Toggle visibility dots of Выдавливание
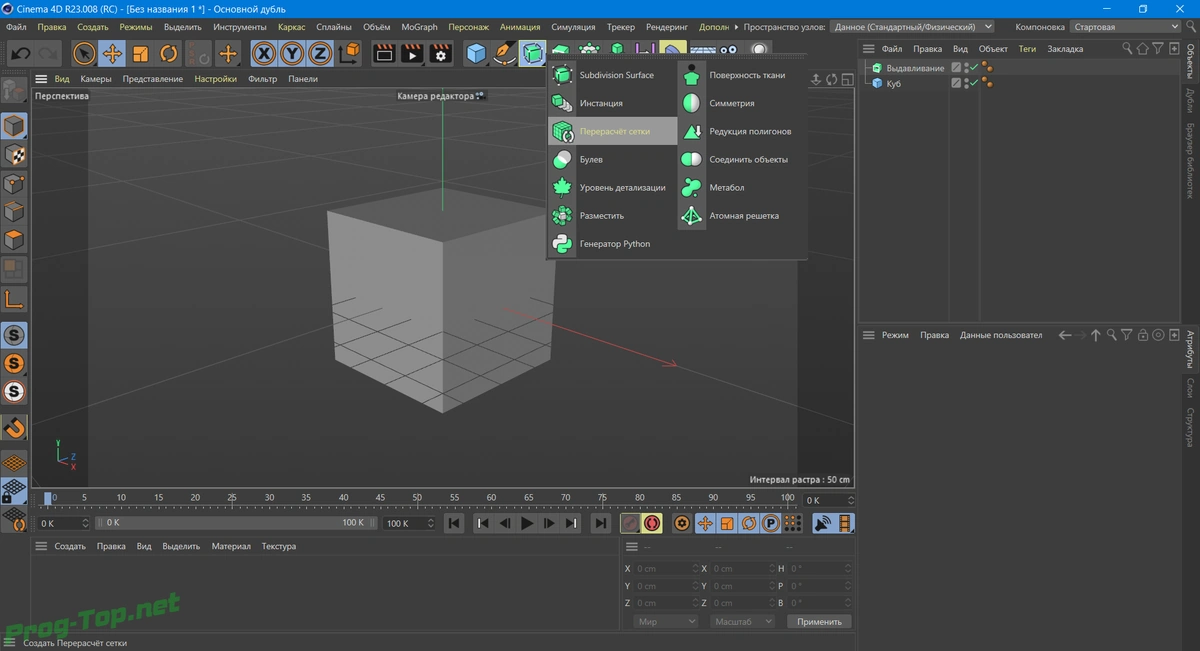1200x651 pixels. pyautogui.click(x=966, y=68)
